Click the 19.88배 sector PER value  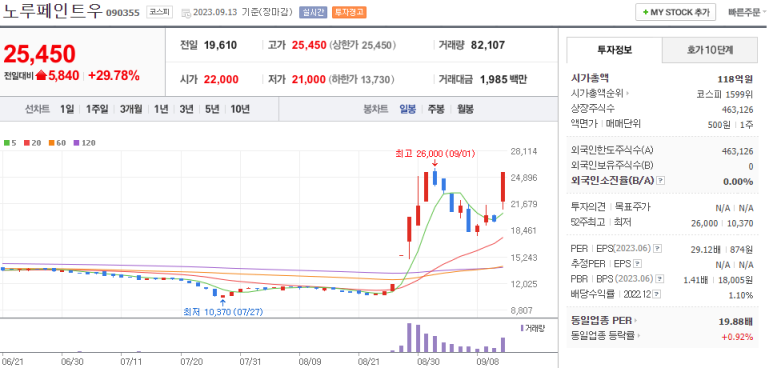click(736, 322)
